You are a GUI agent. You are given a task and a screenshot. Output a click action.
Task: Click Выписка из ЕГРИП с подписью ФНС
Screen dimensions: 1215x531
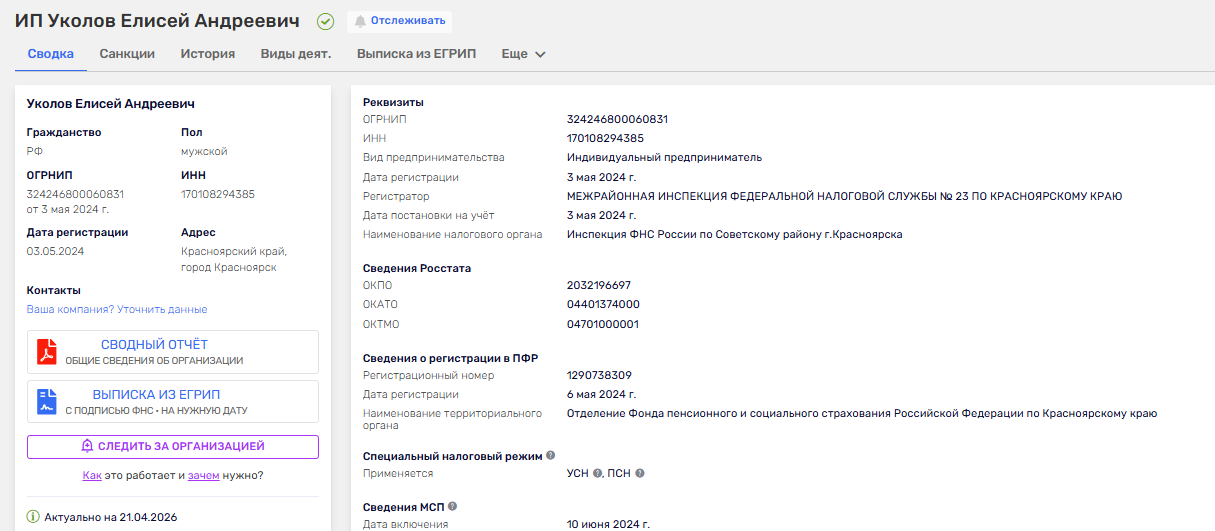coord(173,401)
